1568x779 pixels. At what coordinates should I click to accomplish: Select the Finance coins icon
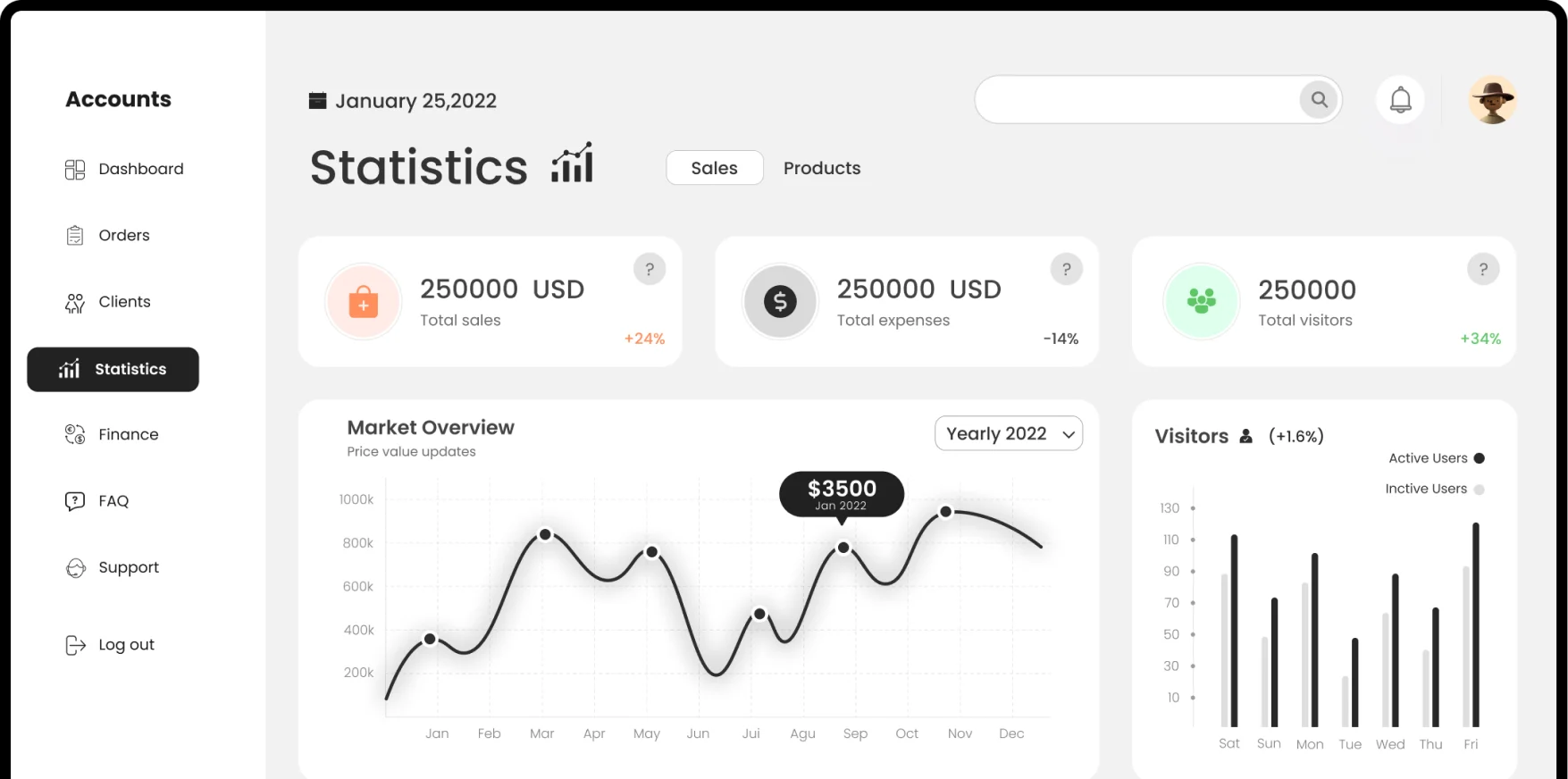coord(75,434)
